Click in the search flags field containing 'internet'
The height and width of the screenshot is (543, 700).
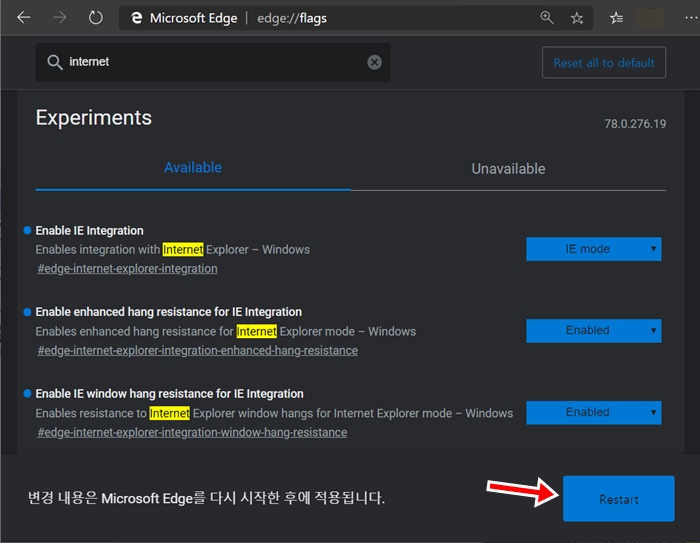(213, 62)
